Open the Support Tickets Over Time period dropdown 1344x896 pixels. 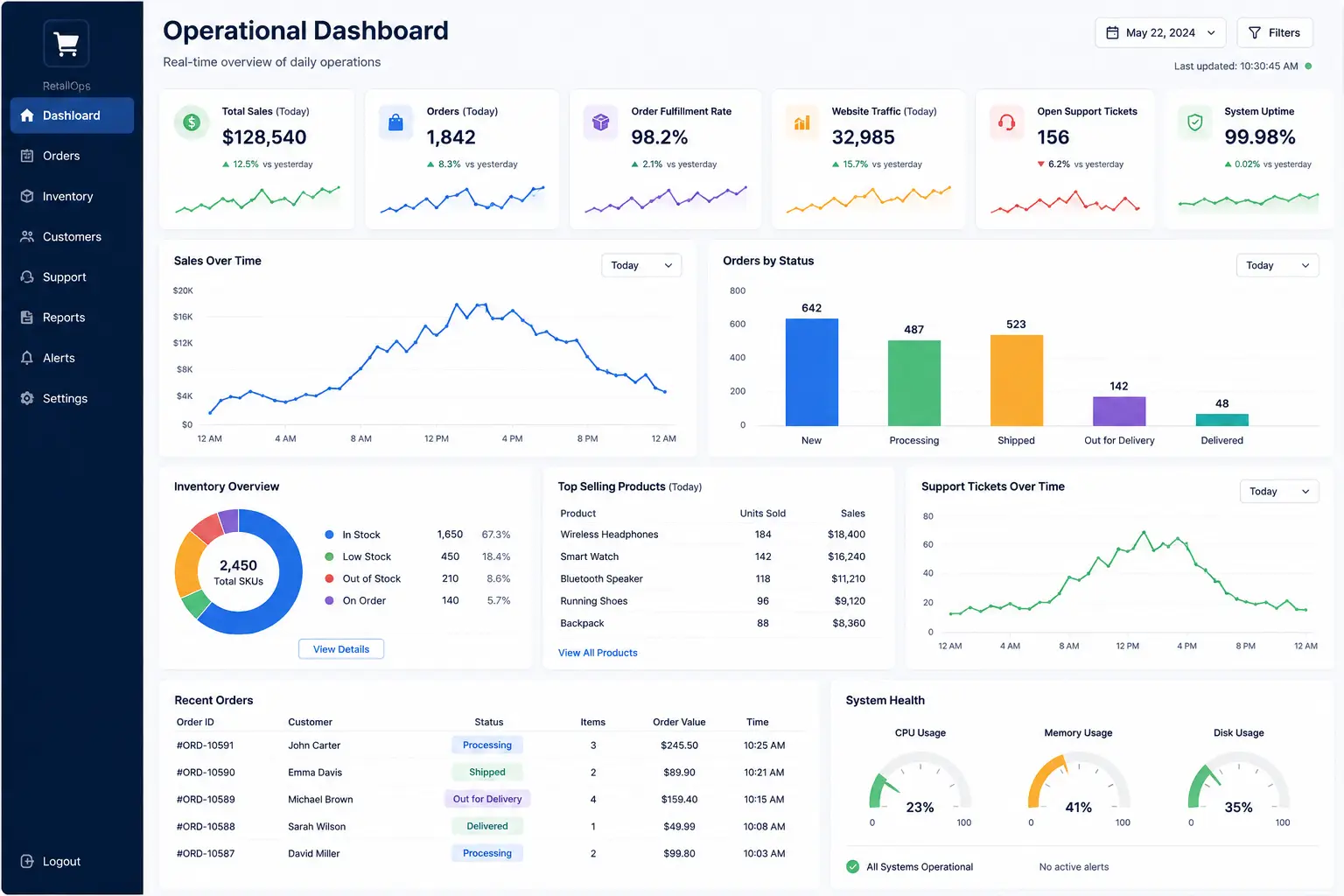[x=1279, y=491]
